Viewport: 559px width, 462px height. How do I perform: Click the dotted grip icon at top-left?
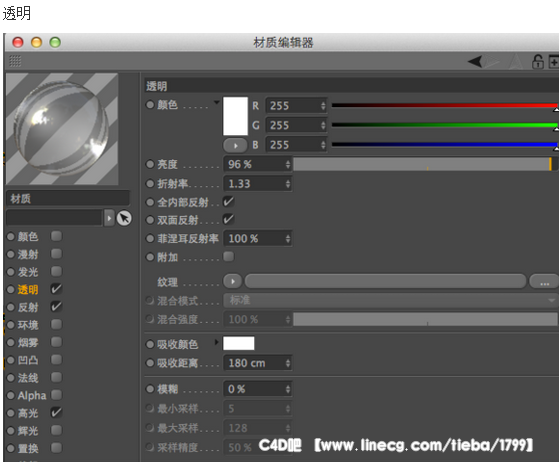tap(15, 61)
